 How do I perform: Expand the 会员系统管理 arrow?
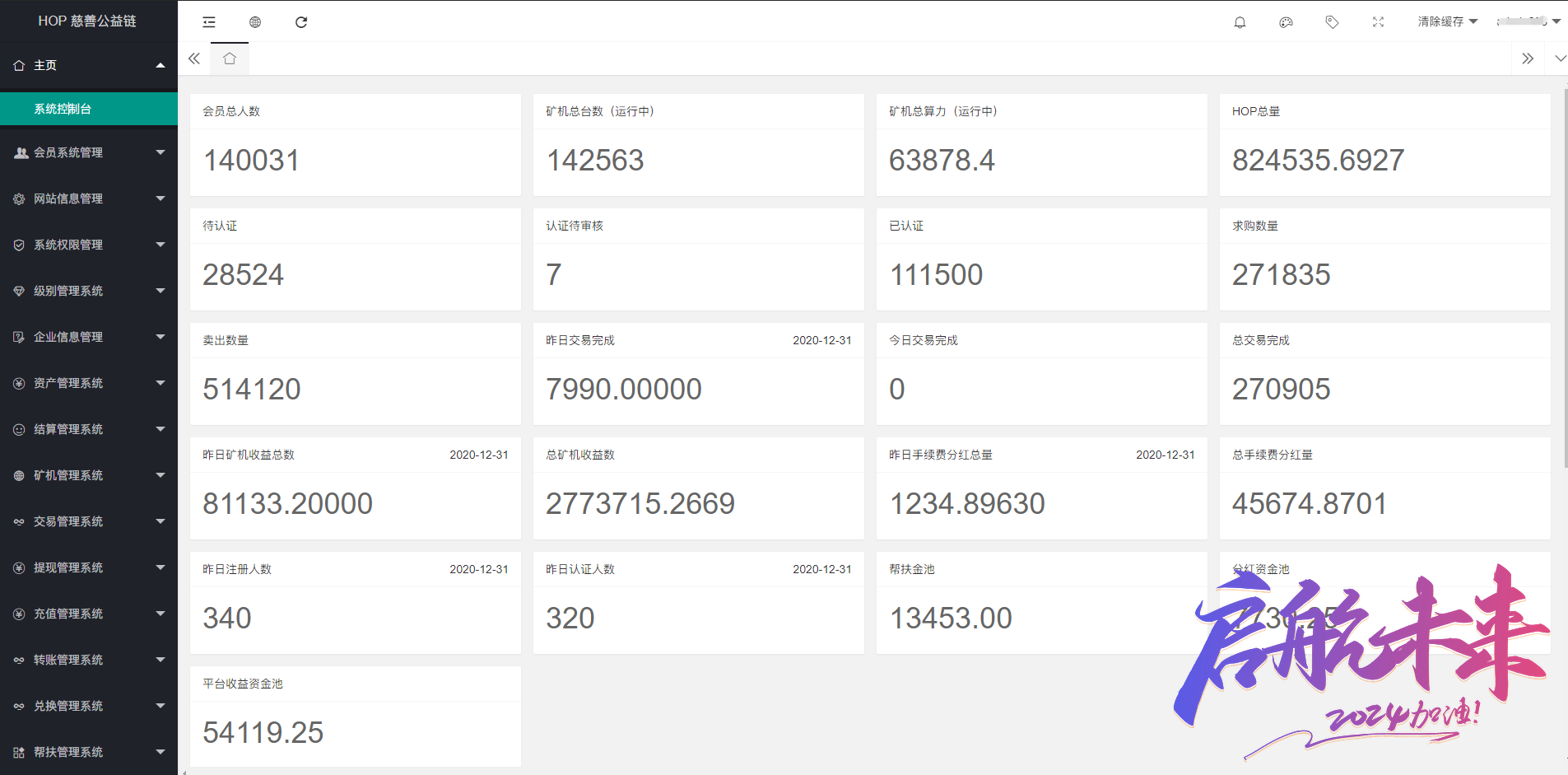161,152
